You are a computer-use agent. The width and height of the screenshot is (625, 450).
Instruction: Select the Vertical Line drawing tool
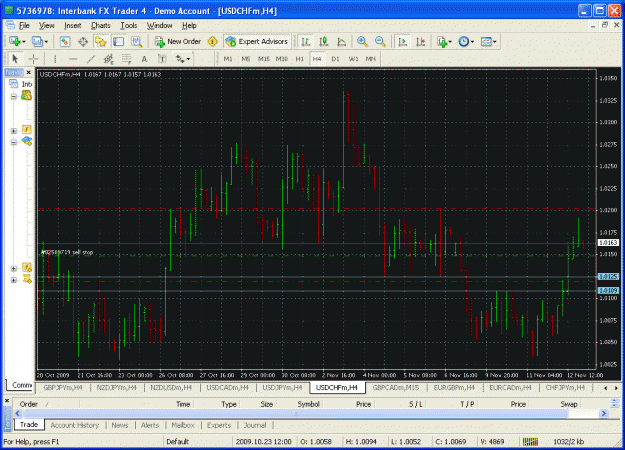click(55, 59)
